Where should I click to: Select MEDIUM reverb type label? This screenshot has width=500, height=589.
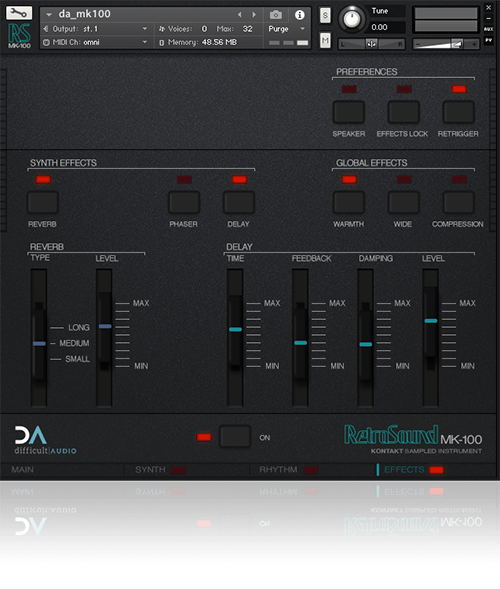(74, 343)
